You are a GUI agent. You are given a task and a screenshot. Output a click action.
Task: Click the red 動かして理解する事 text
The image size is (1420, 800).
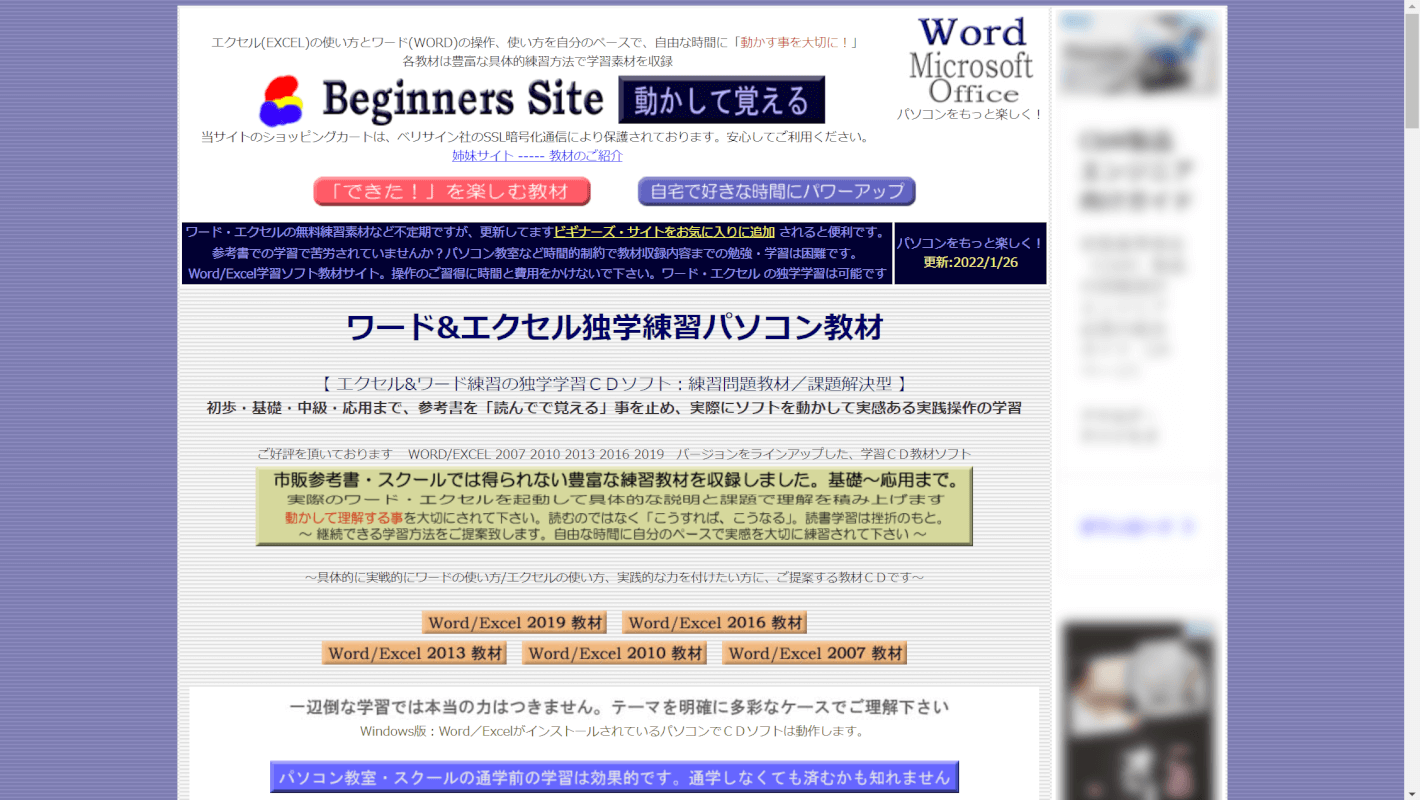pos(343,517)
